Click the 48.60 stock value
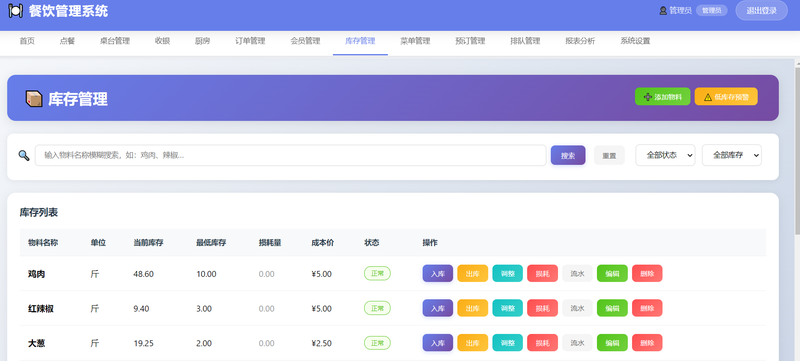The height and width of the screenshot is (361, 800). point(143,274)
